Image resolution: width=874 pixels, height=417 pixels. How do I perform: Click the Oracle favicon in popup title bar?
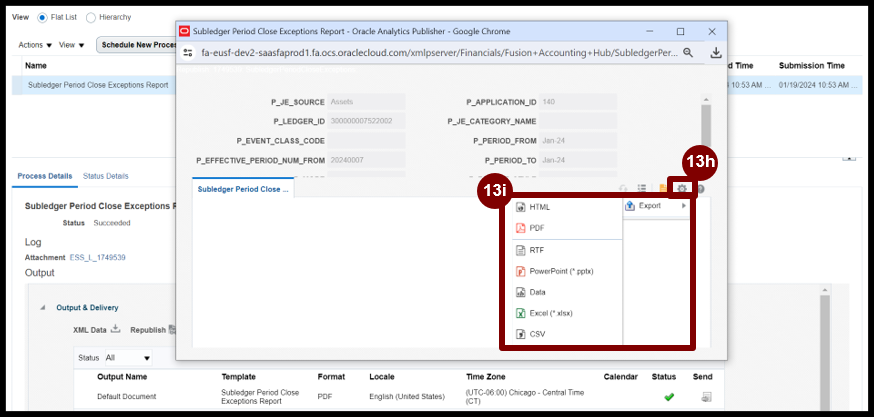184,31
